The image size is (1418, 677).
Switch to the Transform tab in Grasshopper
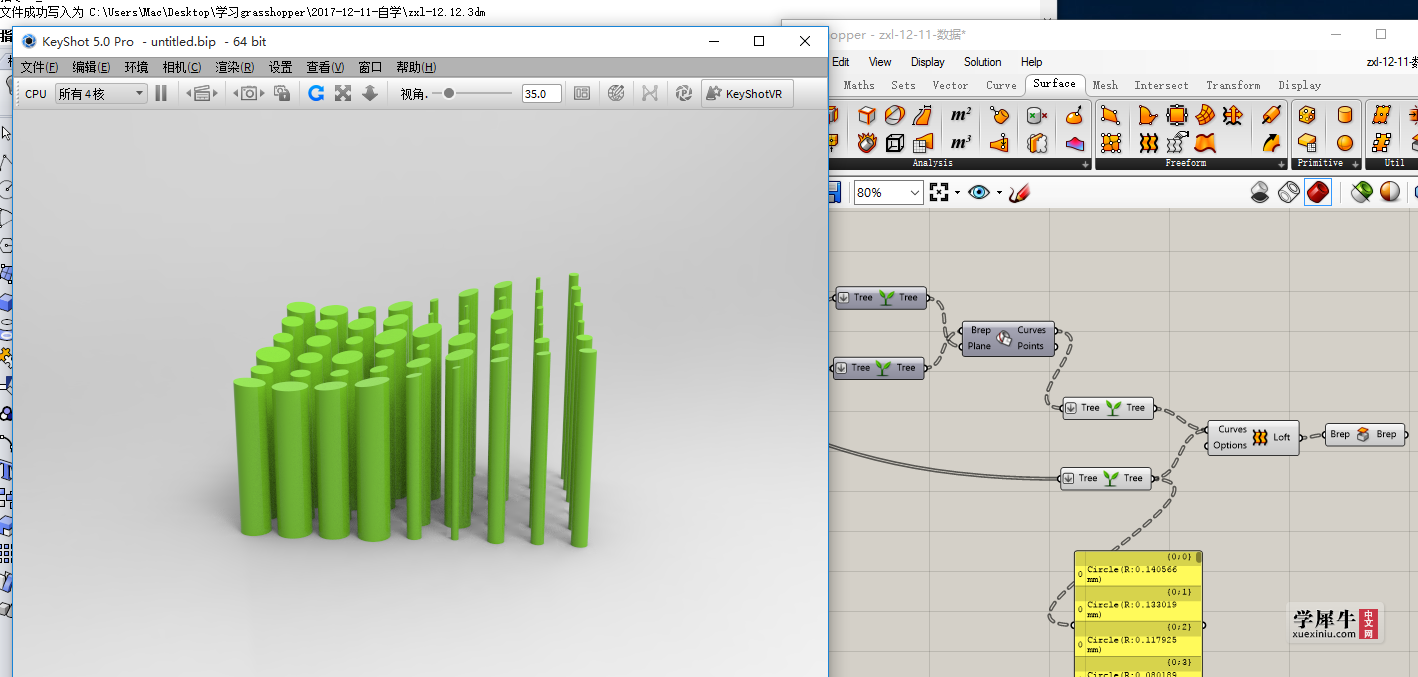coord(1233,86)
